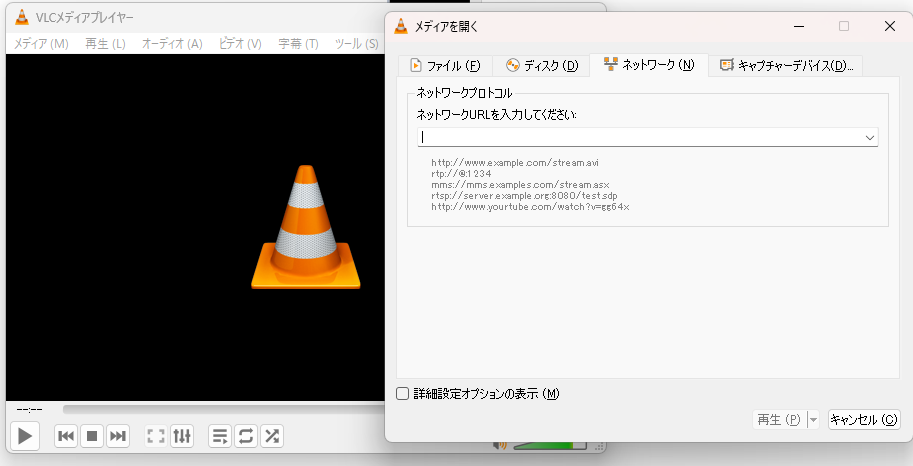Open the オーディオ (A) menu
The width and height of the screenshot is (913, 466).
point(172,44)
